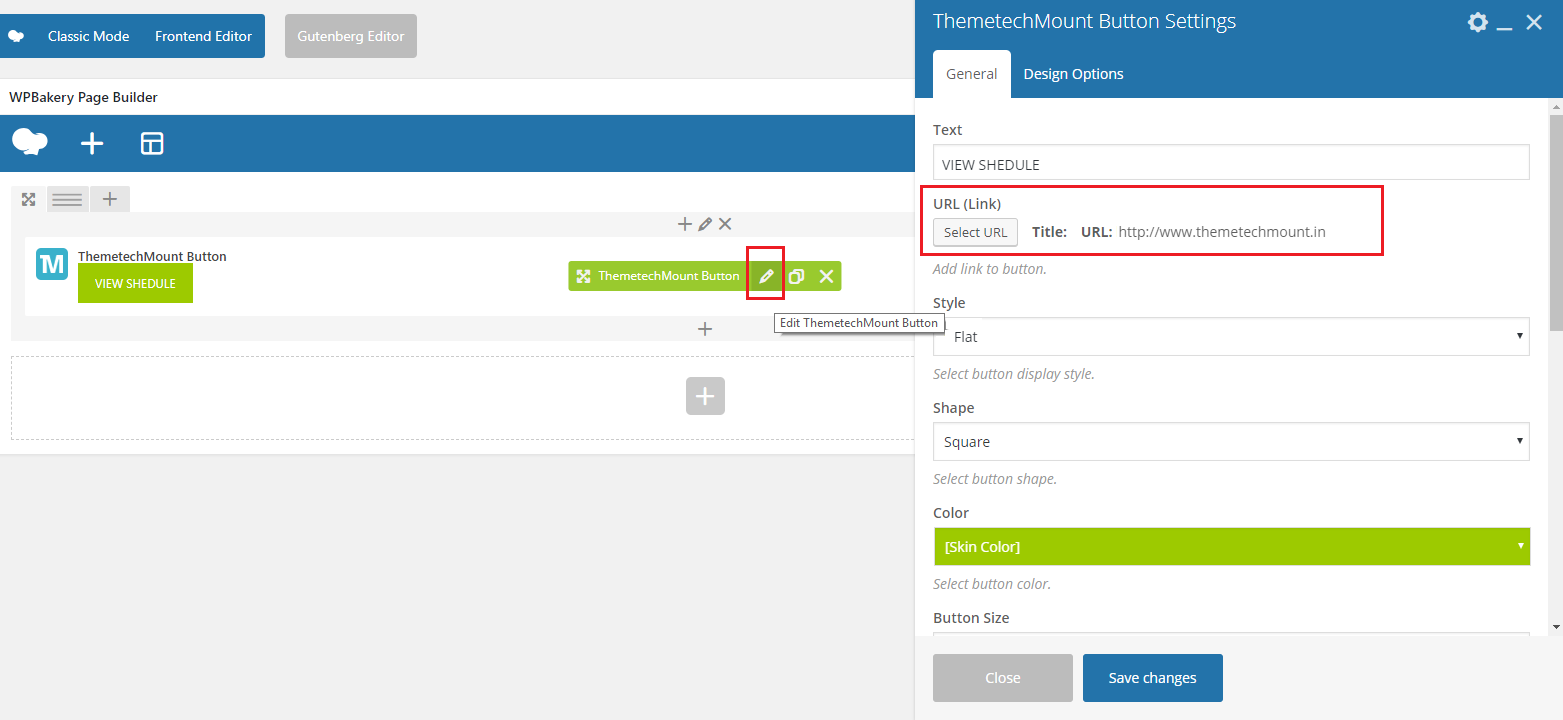Image resolution: width=1563 pixels, height=720 pixels.
Task: Add a column via the row plus tab
Action: [x=110, y=199]
